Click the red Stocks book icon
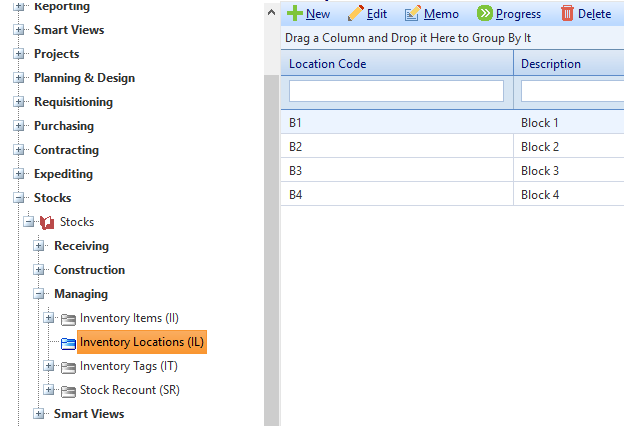 click(47, 222)
